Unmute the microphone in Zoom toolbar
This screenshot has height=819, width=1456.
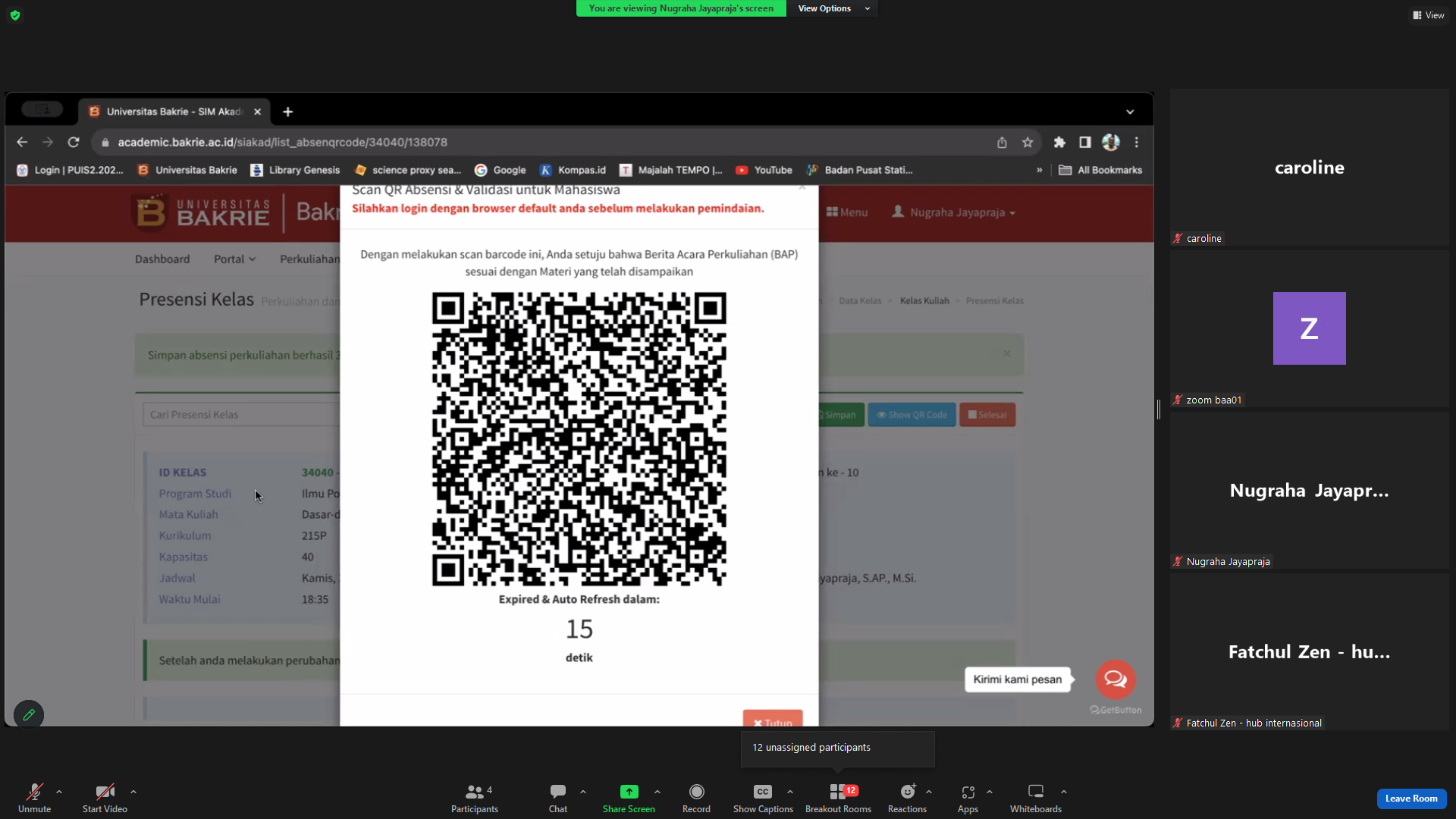[34, 798]
